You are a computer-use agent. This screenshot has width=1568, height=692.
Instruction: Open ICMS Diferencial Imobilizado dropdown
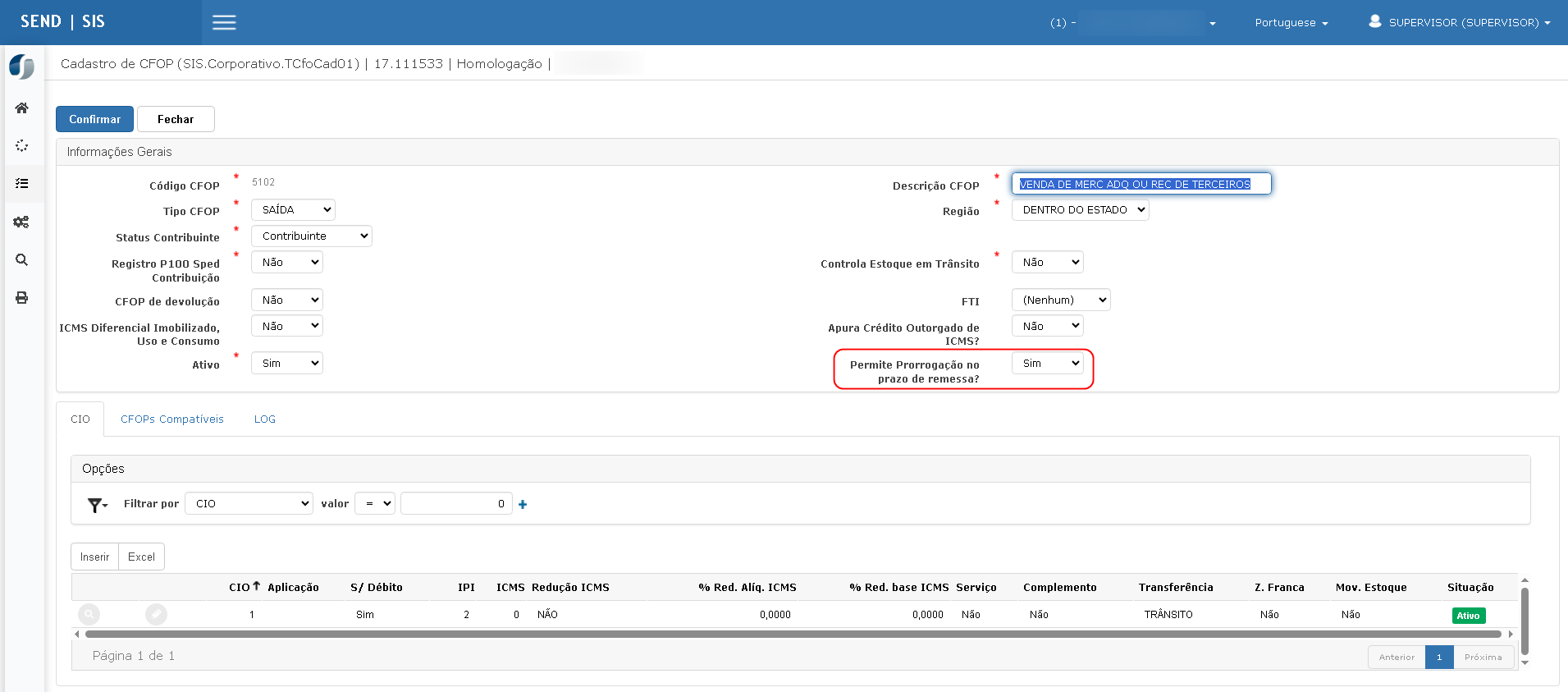(x=286, y=327)
